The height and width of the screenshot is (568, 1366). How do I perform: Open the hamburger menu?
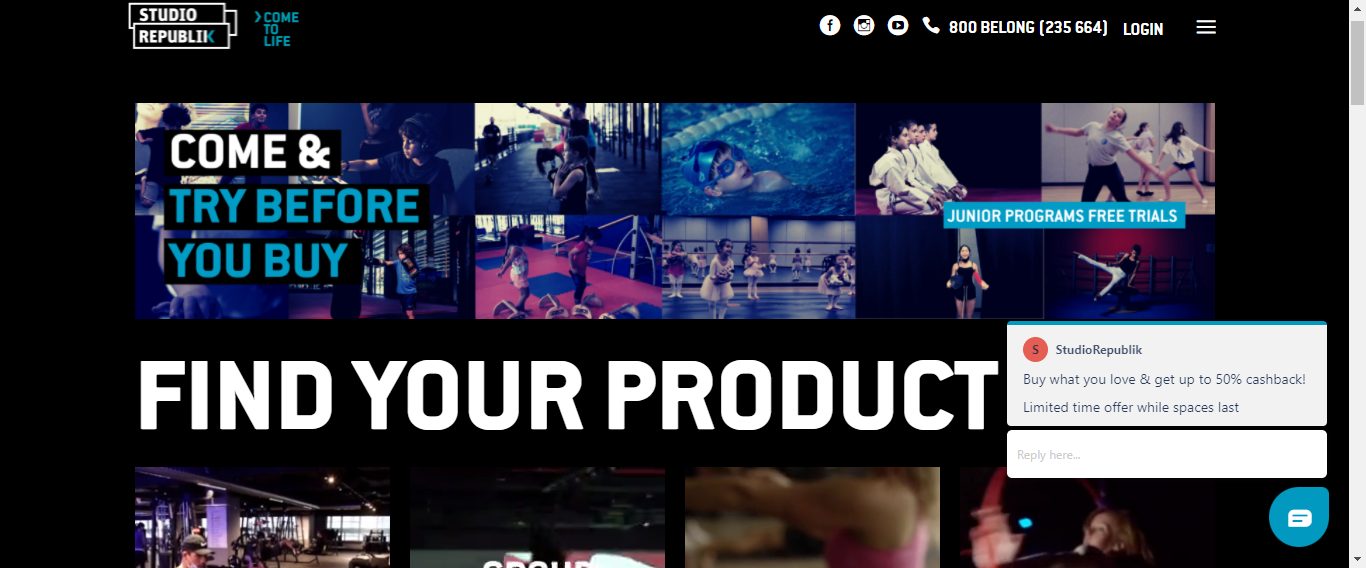coord(1206,28)
